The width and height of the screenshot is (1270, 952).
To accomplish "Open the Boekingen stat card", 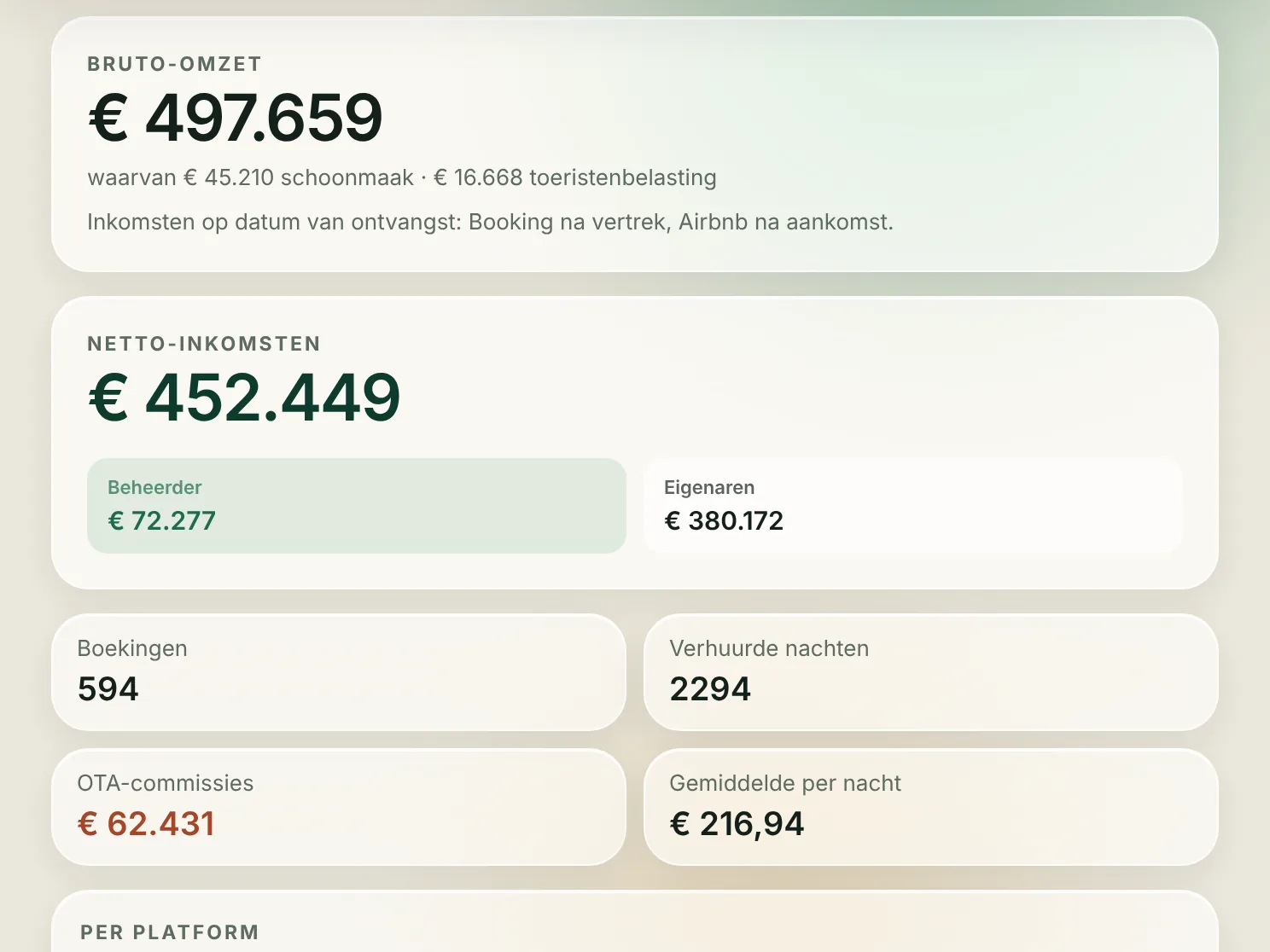I will (x=339, y=672).
